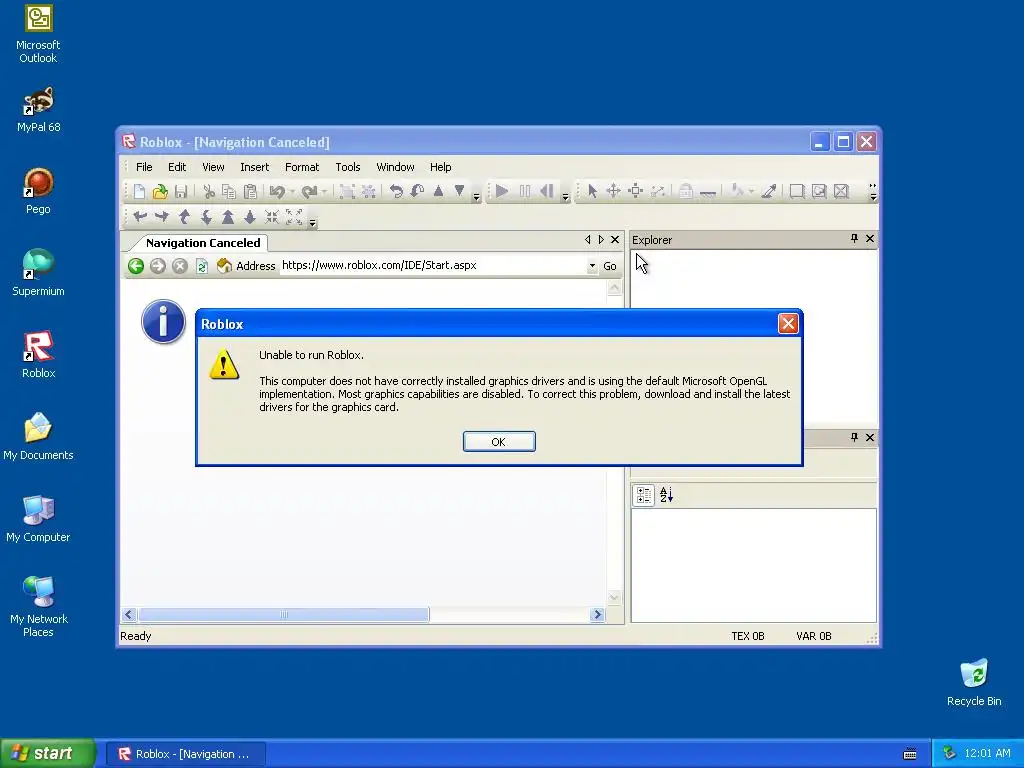Click the camera pan left arrow icon
Image resolution: width=1024 pixels, height=768 pixels.
point(140,217)
